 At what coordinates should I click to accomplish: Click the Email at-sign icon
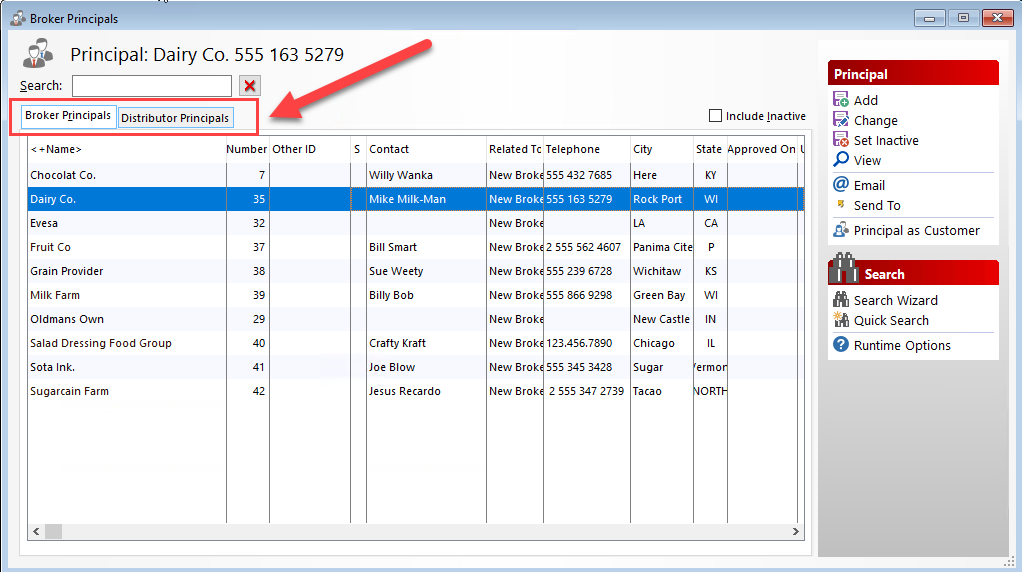pyautogui.click(x=841, y=184)
